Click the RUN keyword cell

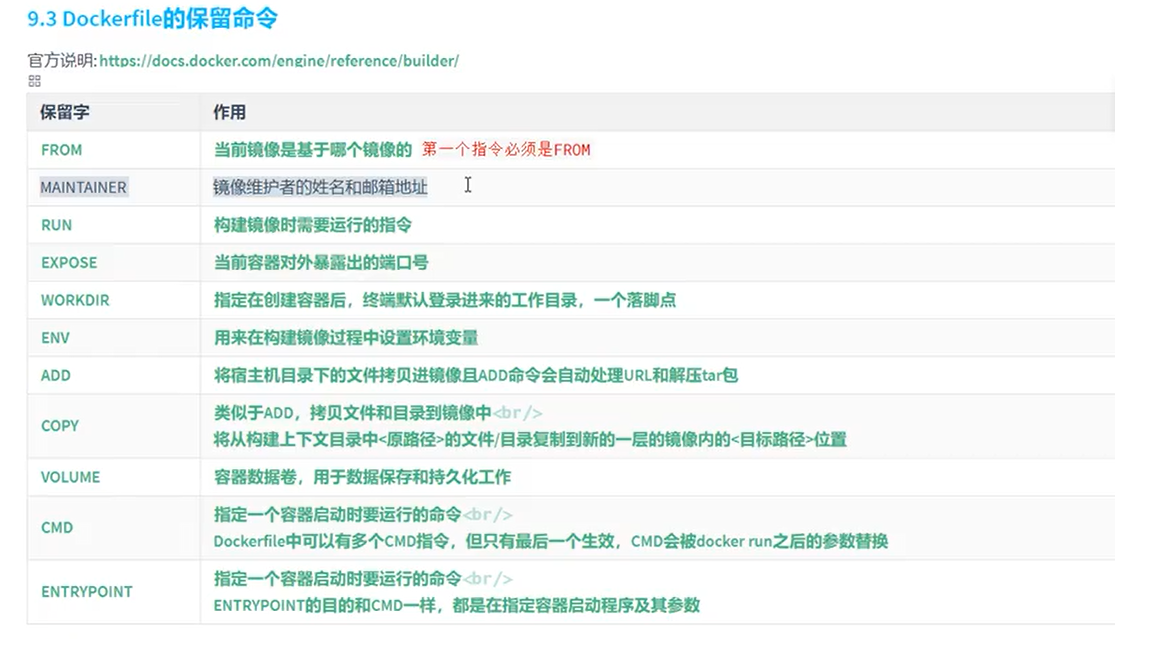click(56, 225)
